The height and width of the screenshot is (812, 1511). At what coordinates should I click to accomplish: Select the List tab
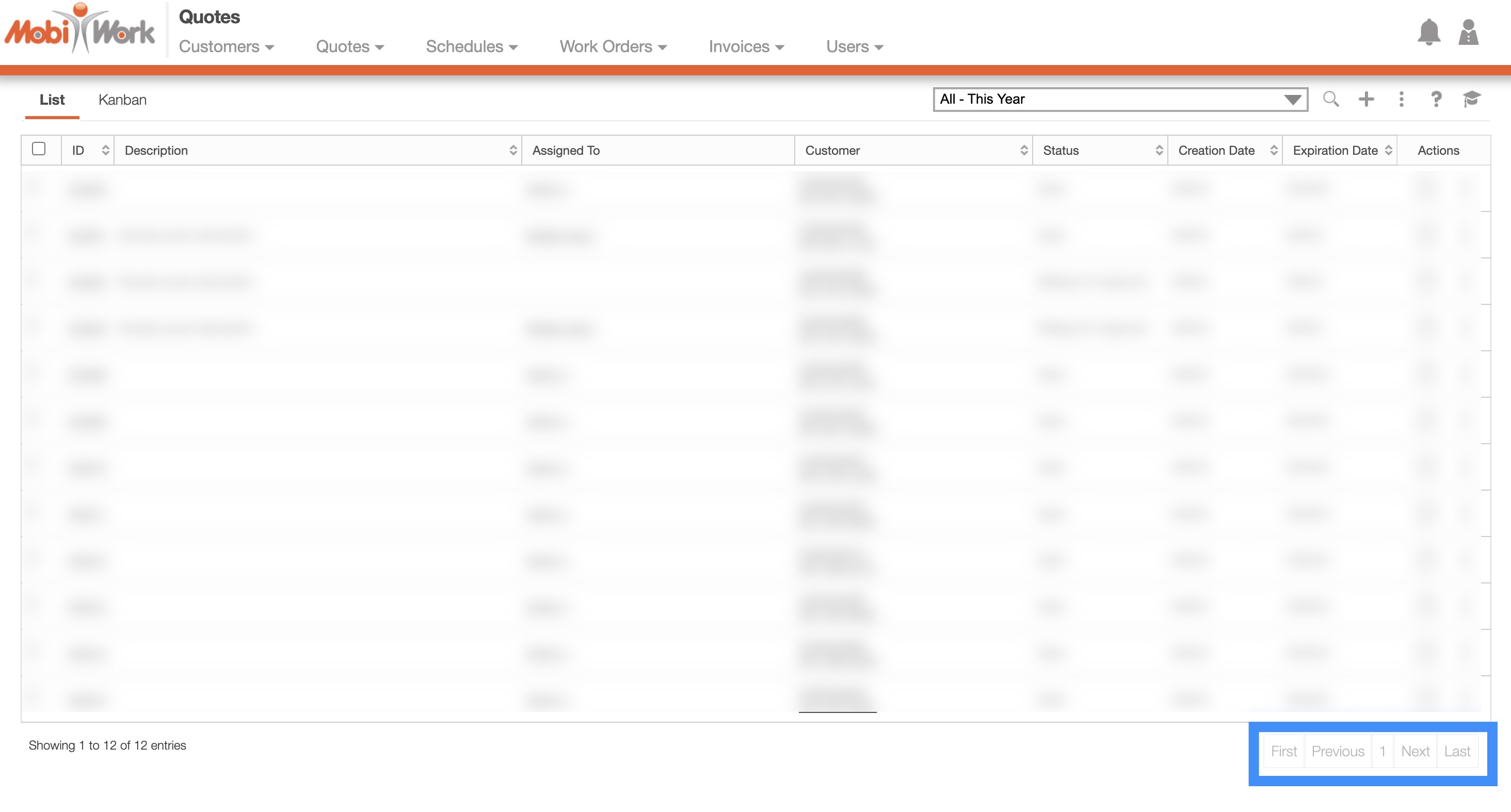tap(52, 100)
